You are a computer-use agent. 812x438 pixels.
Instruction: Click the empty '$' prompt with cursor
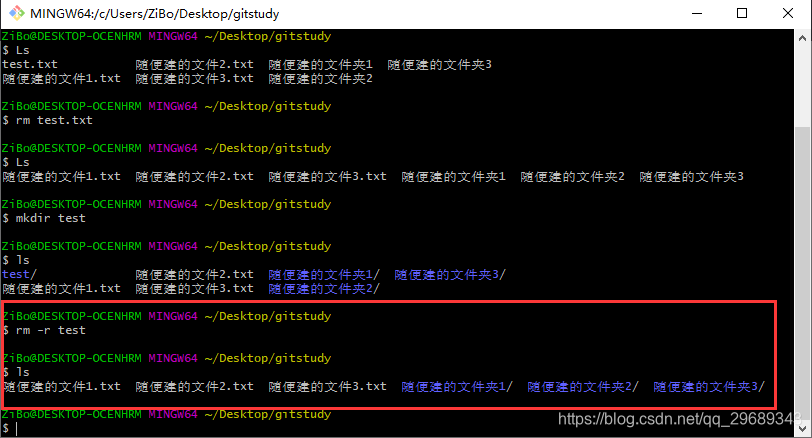click(10, 428)
